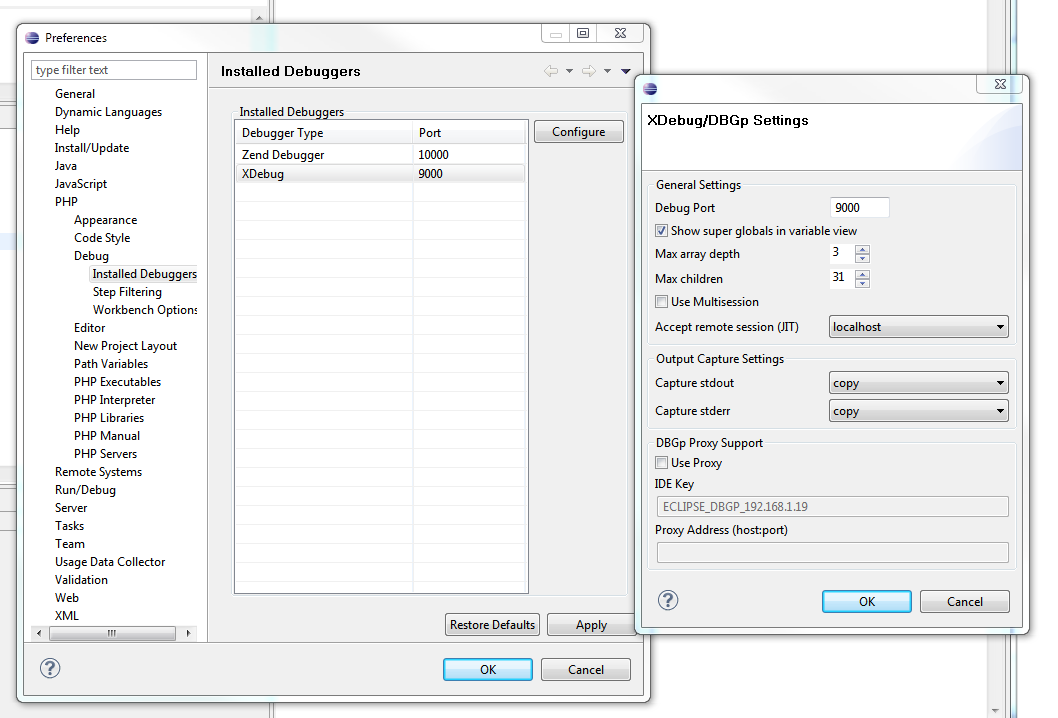
Task: Enable Use Multisession checkbox
Action: click(x=661, y=302)
